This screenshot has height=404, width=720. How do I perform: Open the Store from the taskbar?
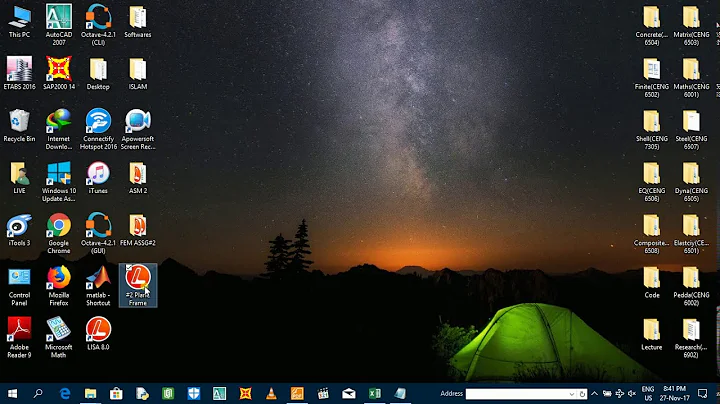pos(116,393)
